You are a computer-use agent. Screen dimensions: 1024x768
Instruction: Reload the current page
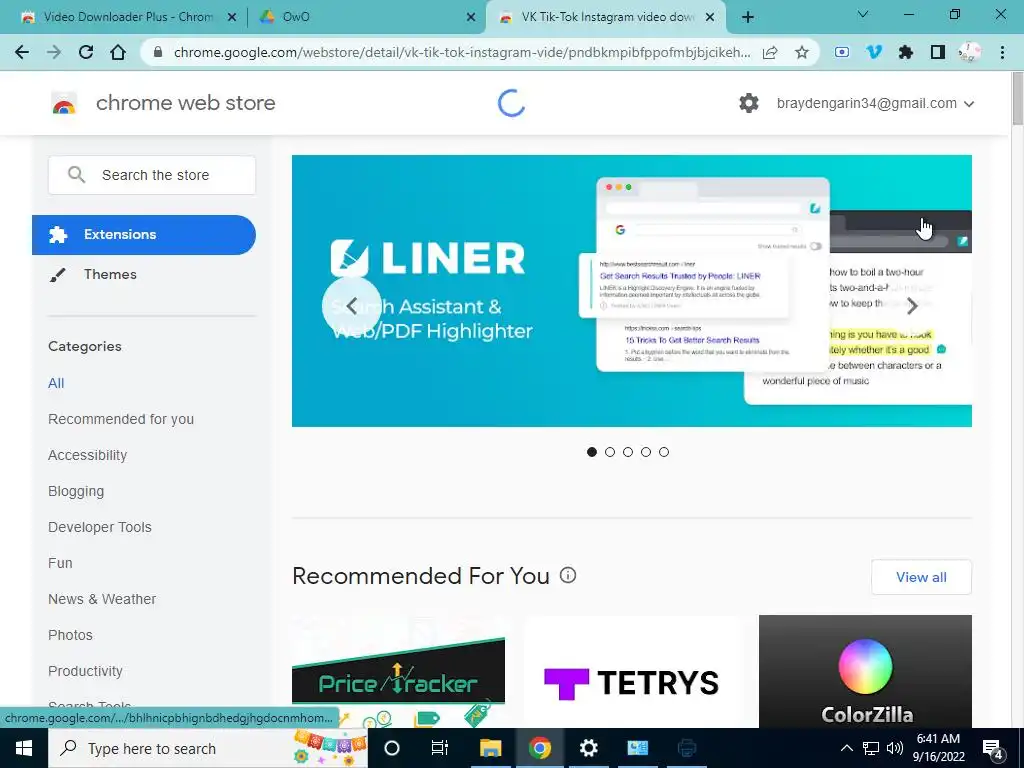coord(86,52)
